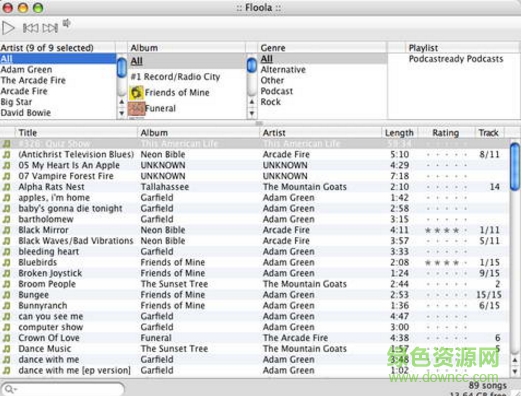Click the search magnifier icon
The width and height of the screenshot is (522, 396).
pyautogui.click(x=10, y=389)
